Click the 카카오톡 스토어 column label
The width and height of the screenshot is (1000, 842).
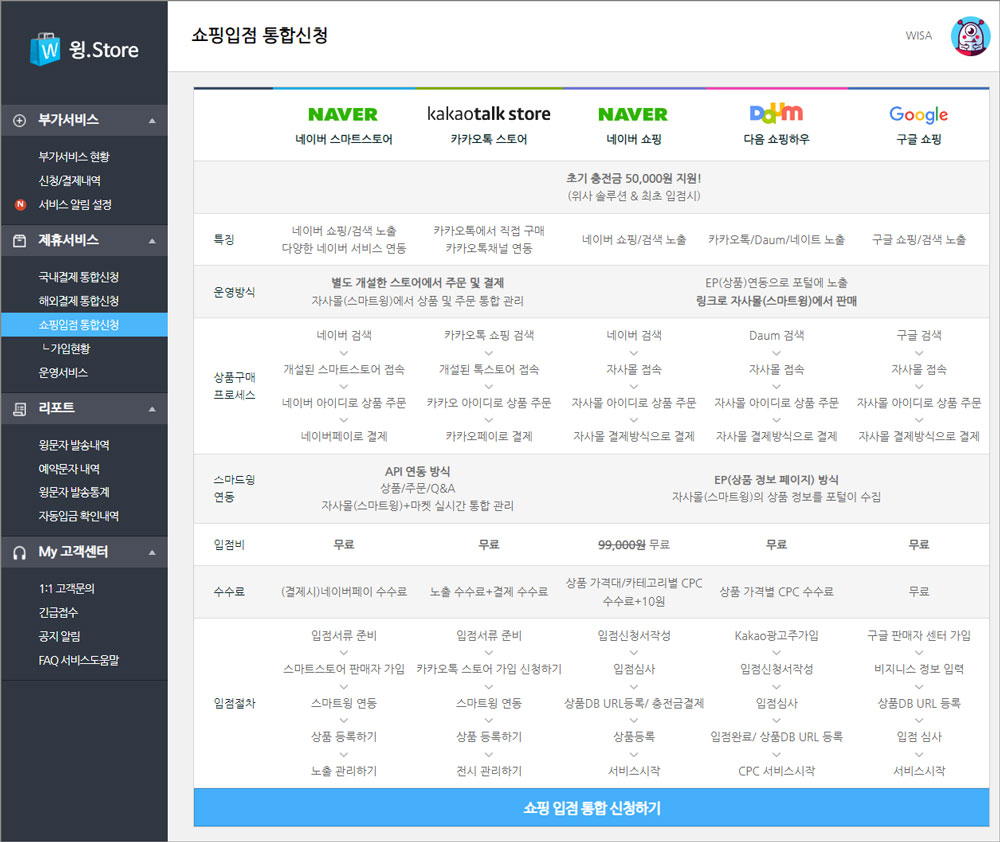[x=489, y=139]
